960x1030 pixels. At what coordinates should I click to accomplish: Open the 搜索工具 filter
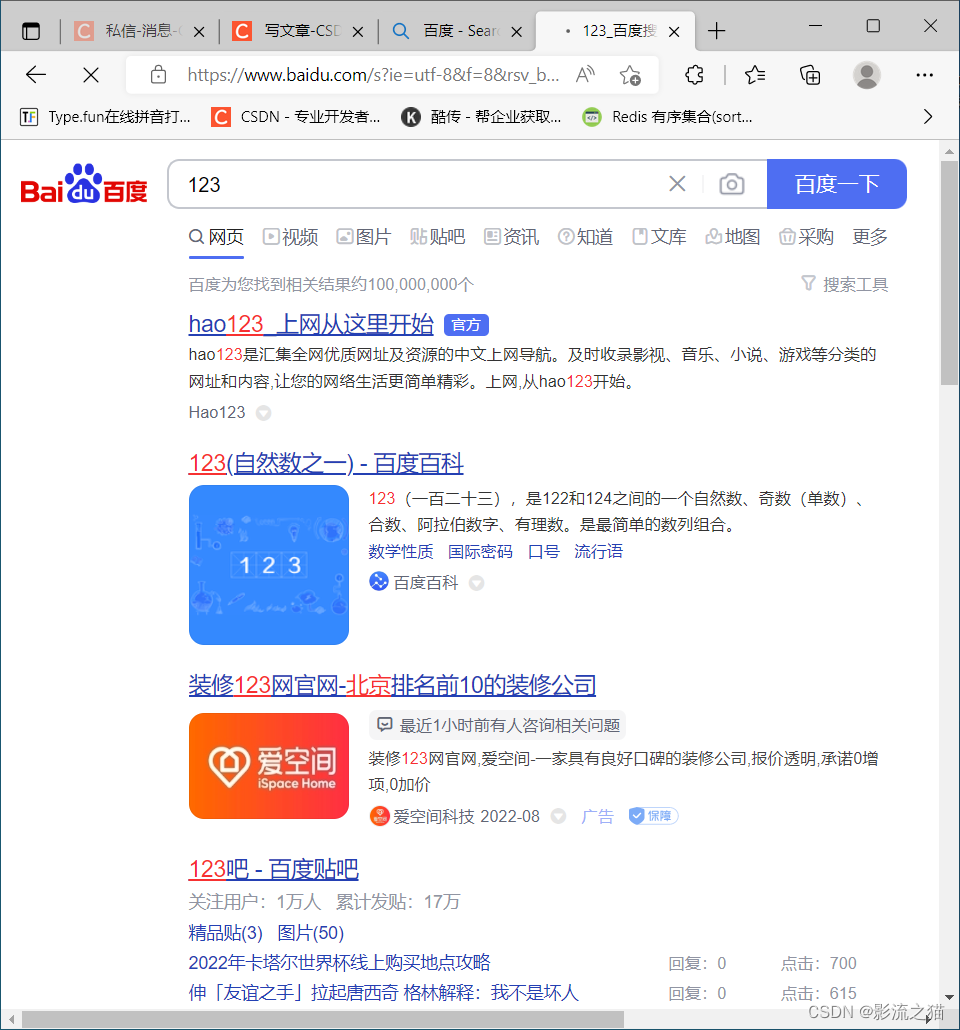pos(845,284)
